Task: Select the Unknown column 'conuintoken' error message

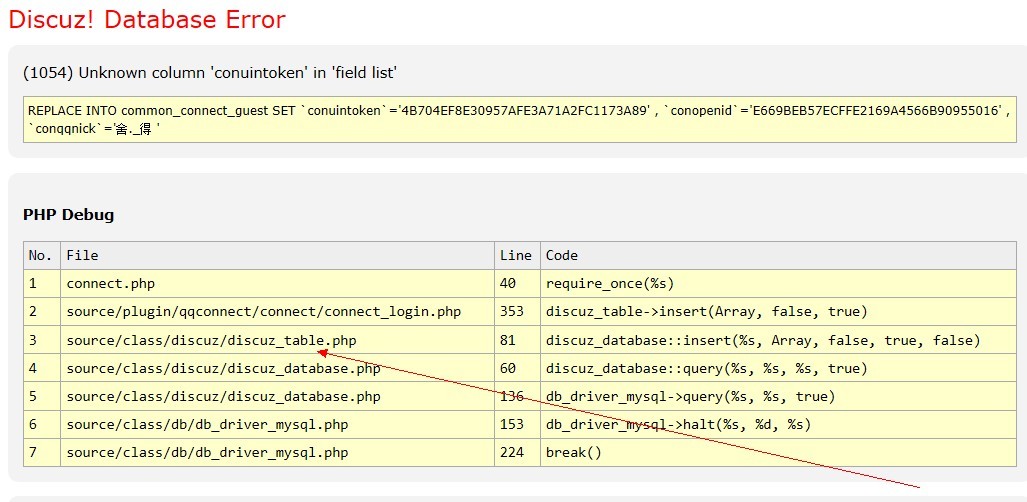Action: point(210,72)
